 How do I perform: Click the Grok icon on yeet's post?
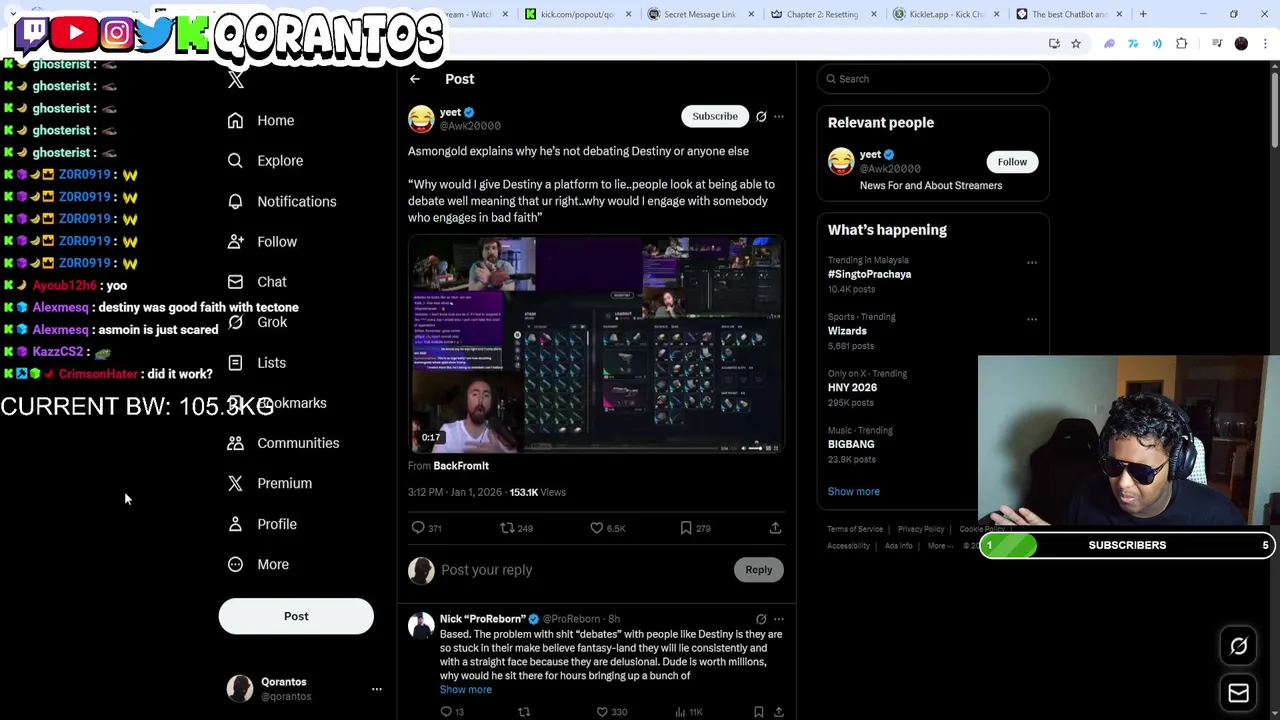click(x=761, y=117)
